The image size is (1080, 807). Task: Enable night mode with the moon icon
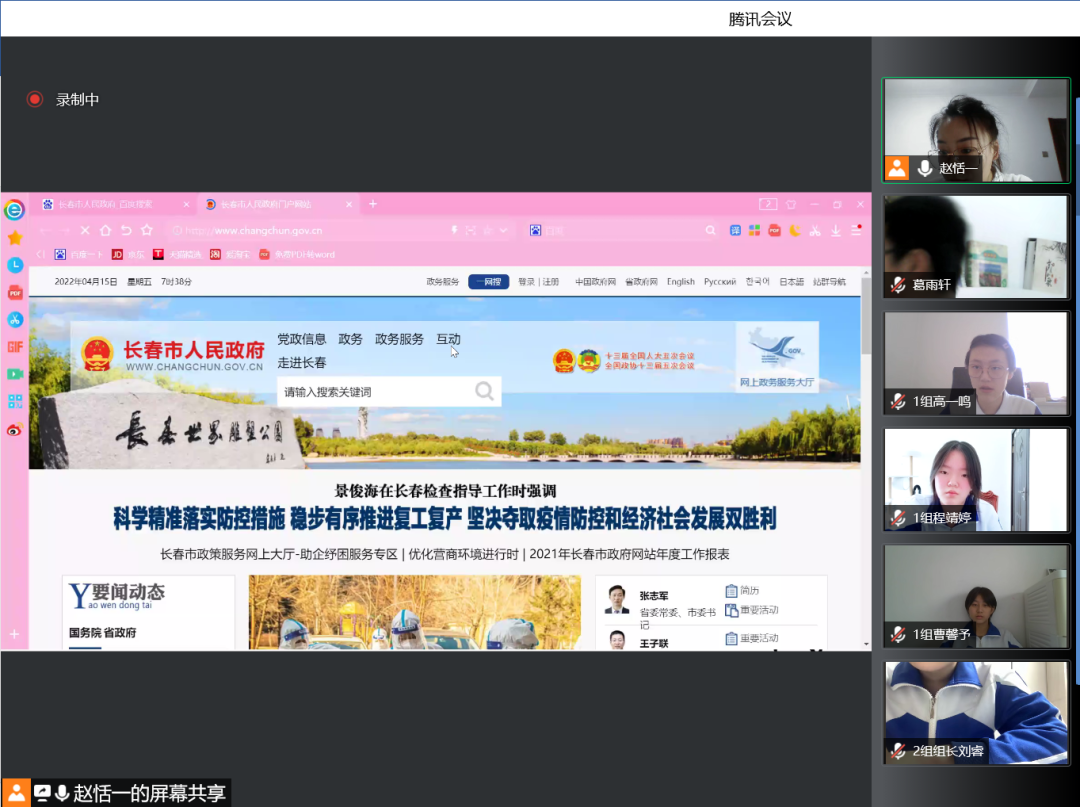794,230
